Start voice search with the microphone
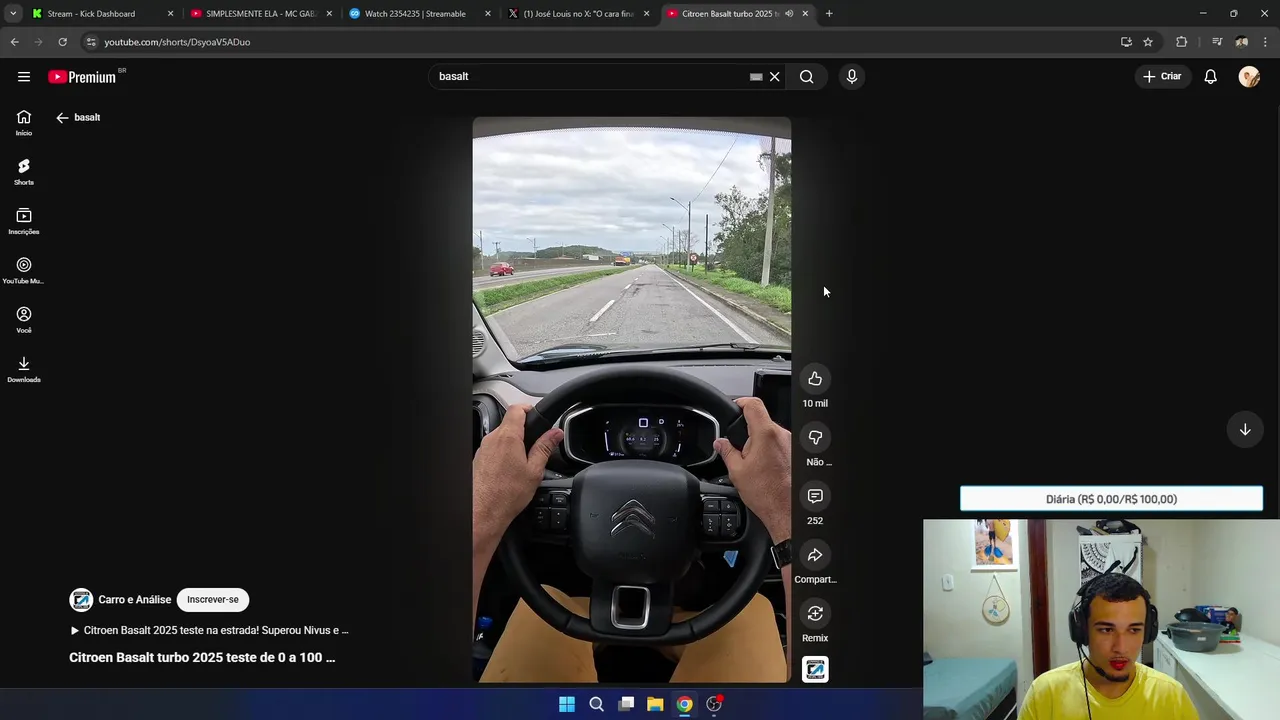 coord(852,76)
